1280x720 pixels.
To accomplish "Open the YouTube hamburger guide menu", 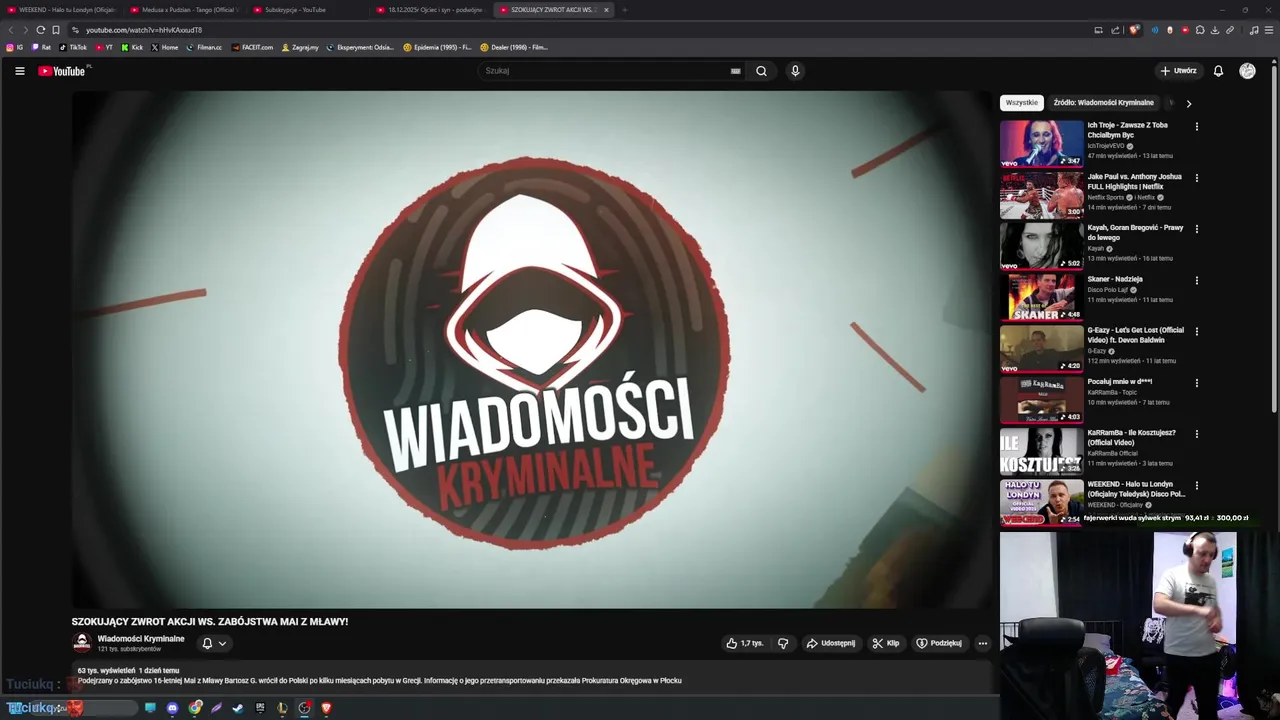I will click(19, 71).
